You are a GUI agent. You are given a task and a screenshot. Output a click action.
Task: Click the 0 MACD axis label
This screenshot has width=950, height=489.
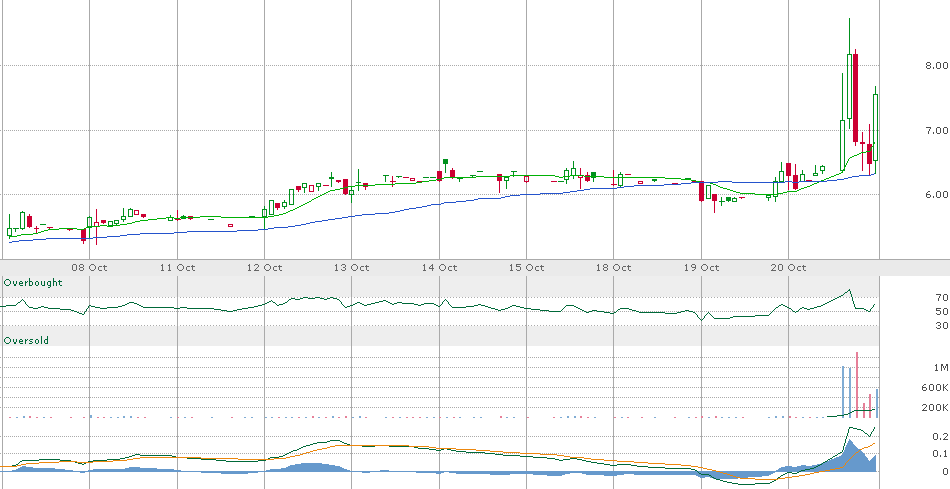(945, 471)
